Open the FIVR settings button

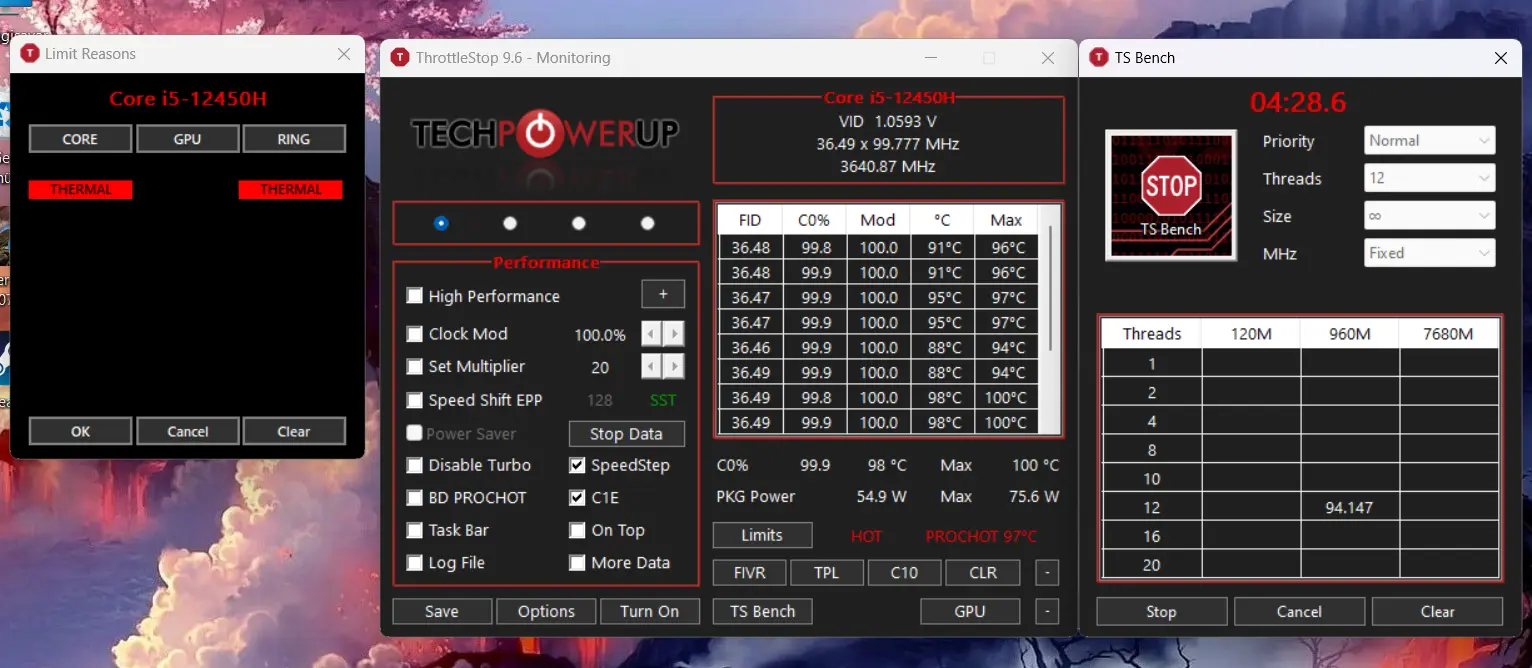[749, 573]
